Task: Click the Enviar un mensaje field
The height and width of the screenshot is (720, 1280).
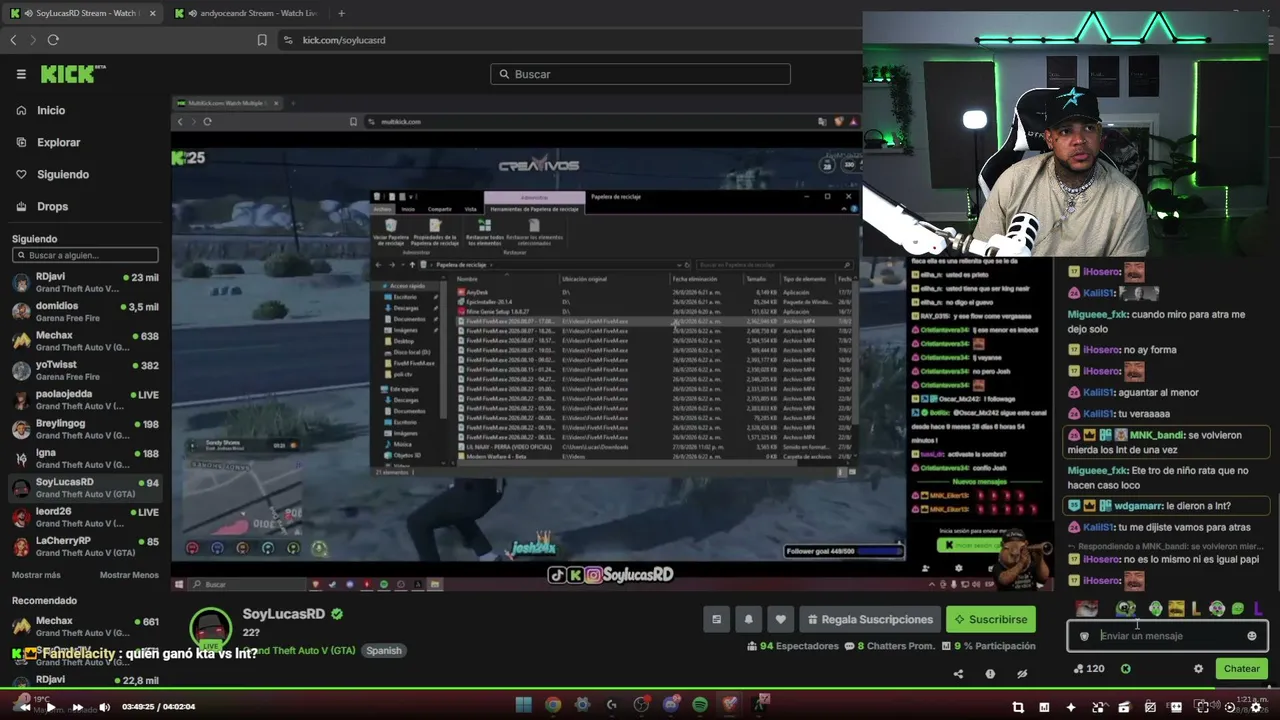Action: [x=1168, y=636]
